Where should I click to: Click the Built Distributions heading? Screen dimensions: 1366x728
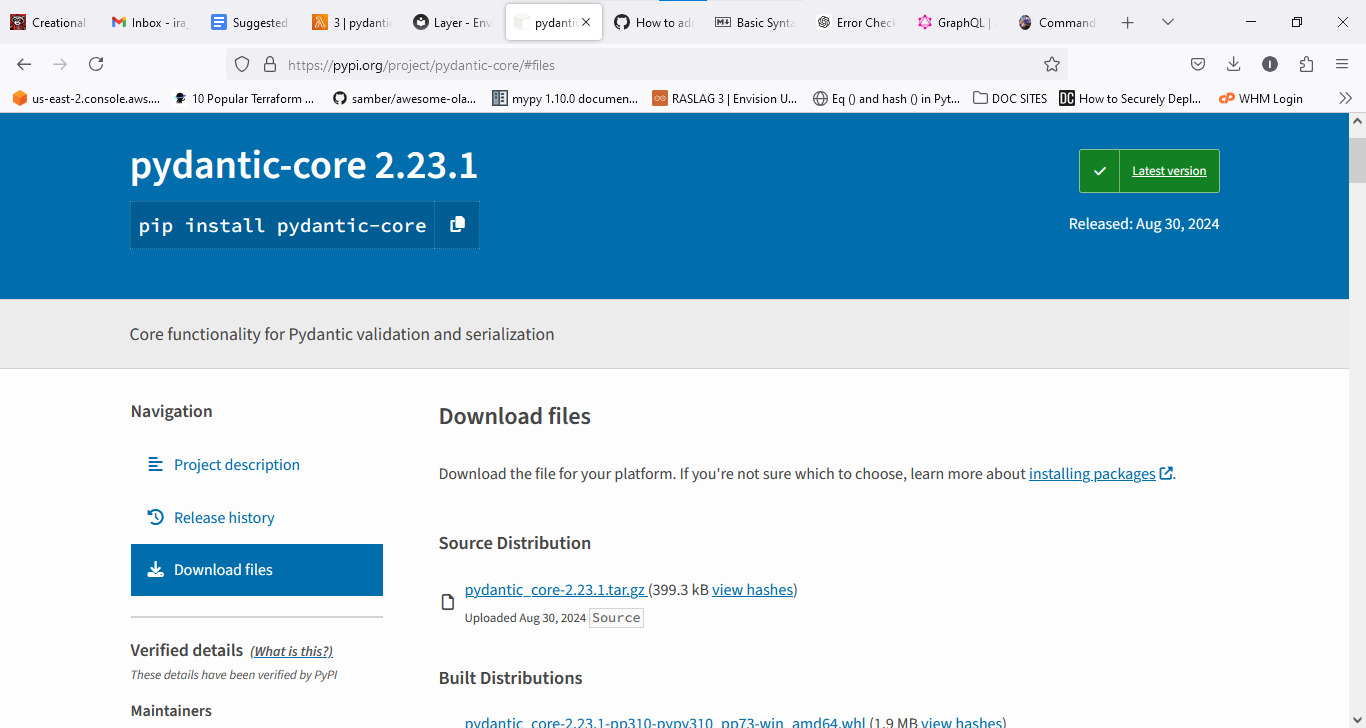(511, 678)
